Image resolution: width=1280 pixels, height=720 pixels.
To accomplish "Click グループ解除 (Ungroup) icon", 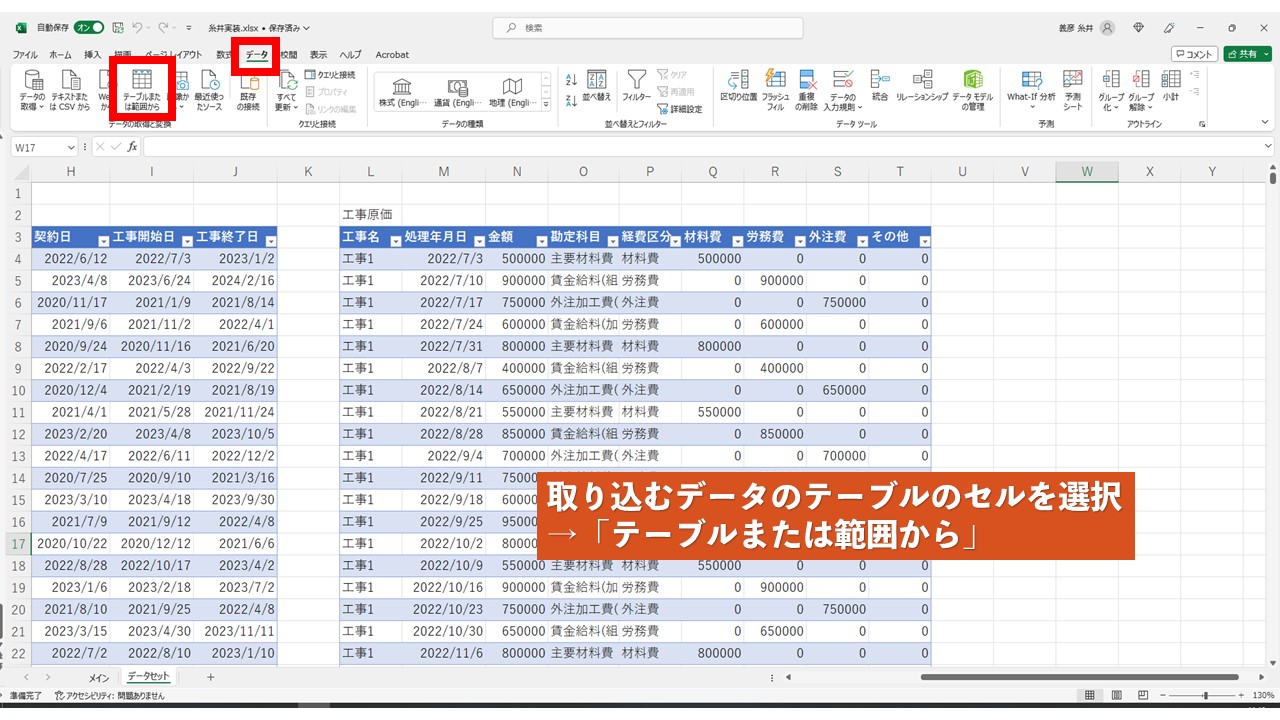I will [x=1140, y=79].
